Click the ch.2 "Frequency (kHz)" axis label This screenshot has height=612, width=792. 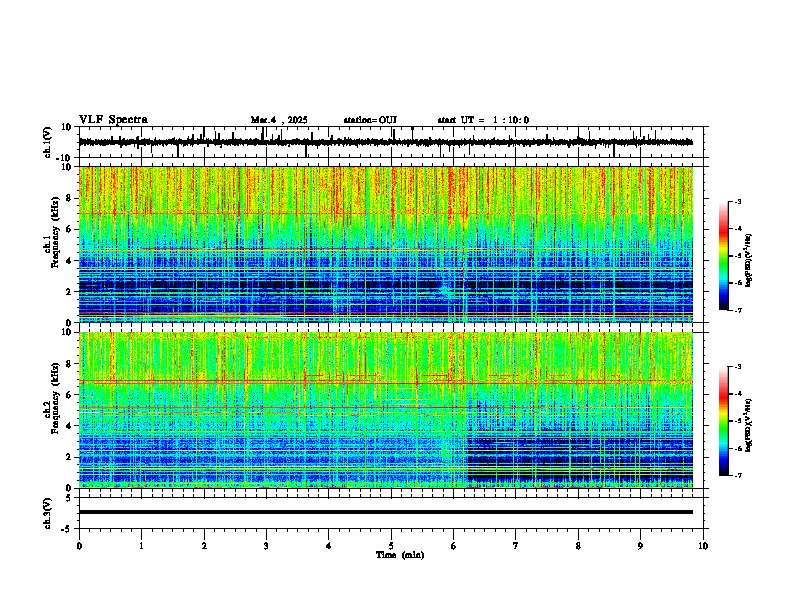(x=55, y=398)
